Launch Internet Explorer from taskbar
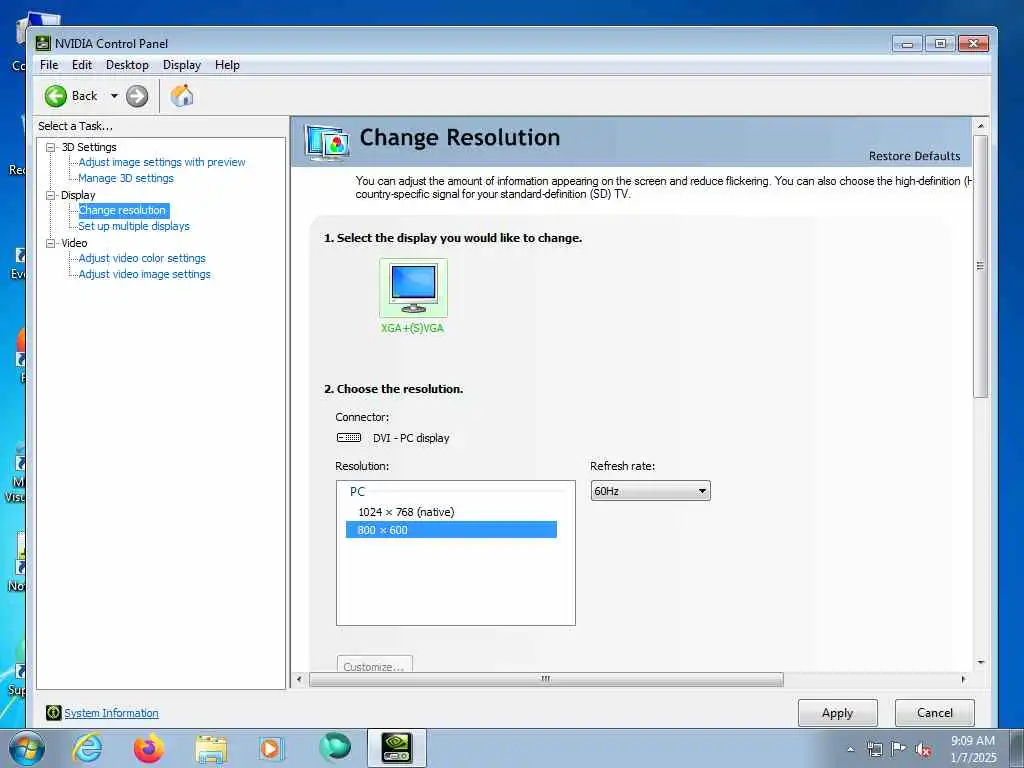 pos(88,748)
